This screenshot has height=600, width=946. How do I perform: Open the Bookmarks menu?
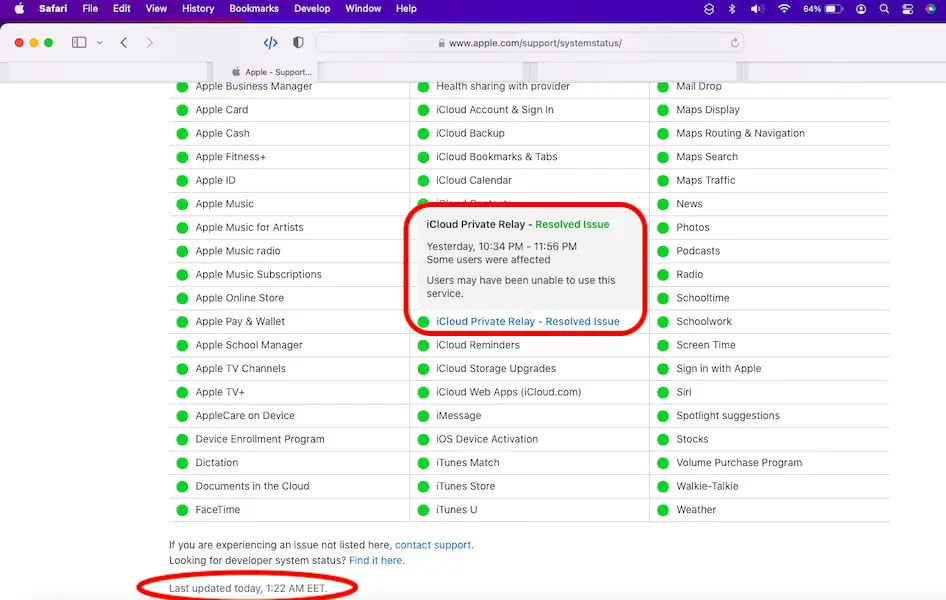pyautogui.click(x=254, y=8)
